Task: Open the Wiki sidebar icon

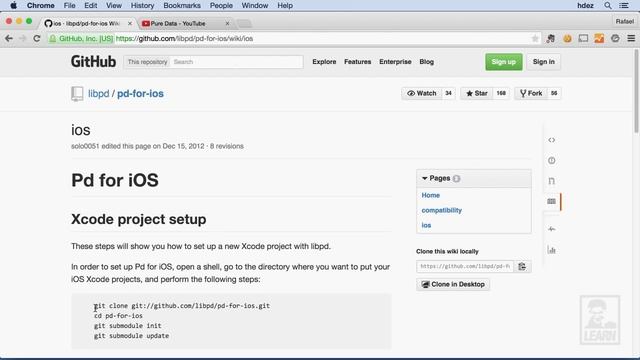Action: [x=551, y=201]
